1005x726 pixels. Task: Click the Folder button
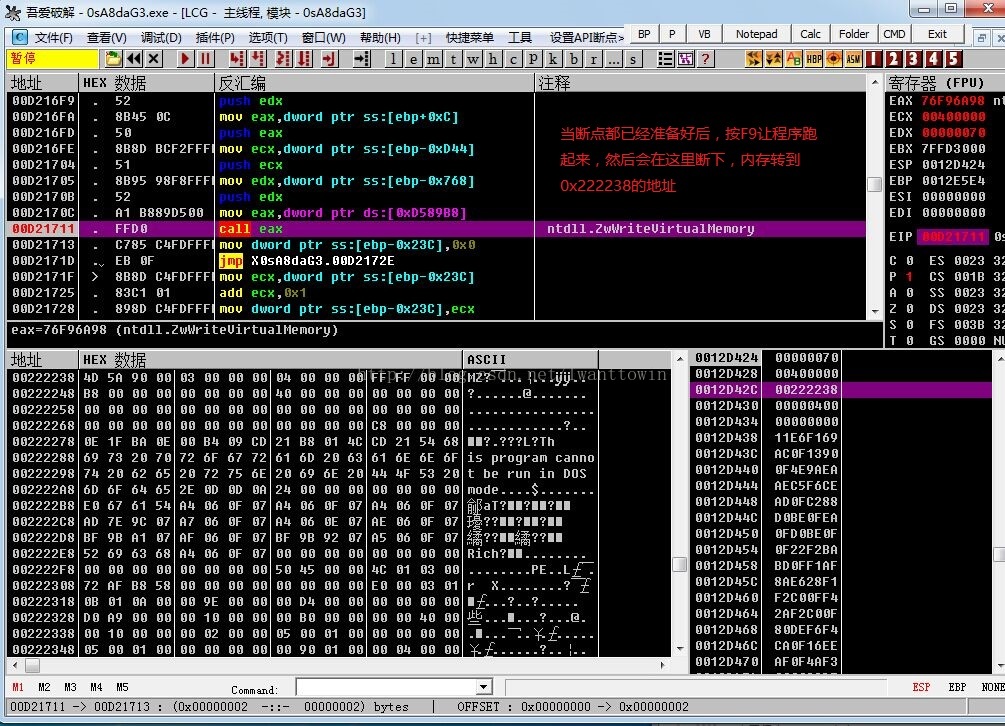click(854, 35)
